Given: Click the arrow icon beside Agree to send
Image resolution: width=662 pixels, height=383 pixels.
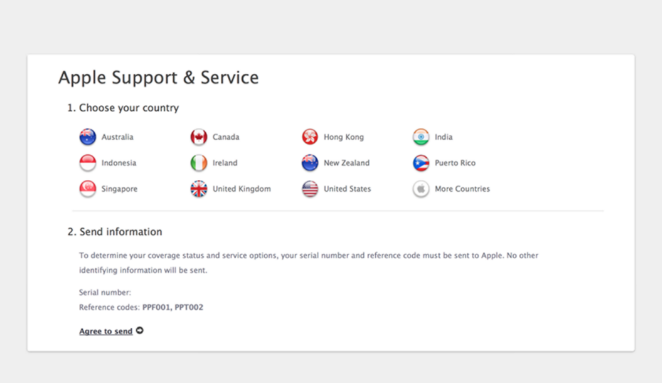Looking at the screenshot, I should (x=140, y=330).
